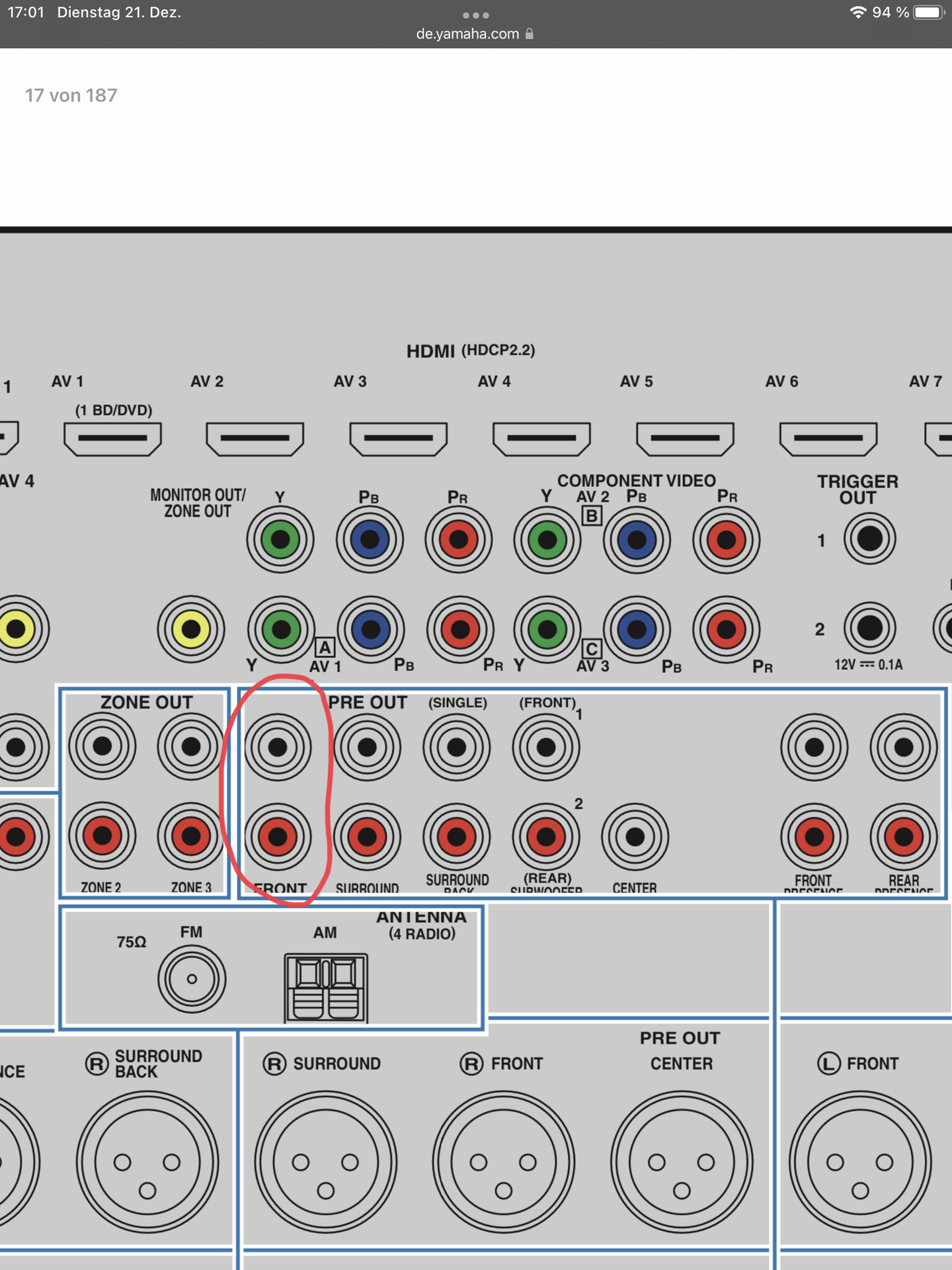
Task: Click the red Zone 2 output jack
Action: tap(102, 836)
